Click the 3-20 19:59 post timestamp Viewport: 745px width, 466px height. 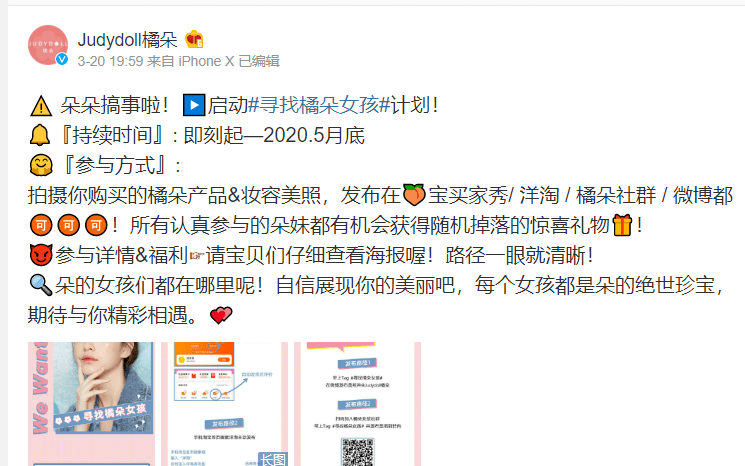(110, 61)
